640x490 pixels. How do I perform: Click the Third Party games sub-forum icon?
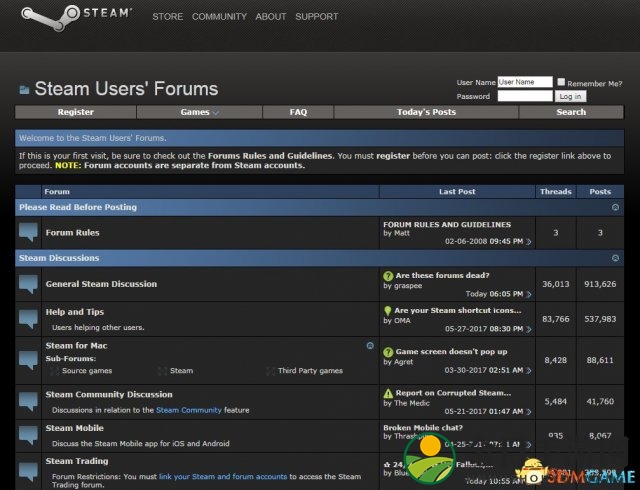point(270,371)
